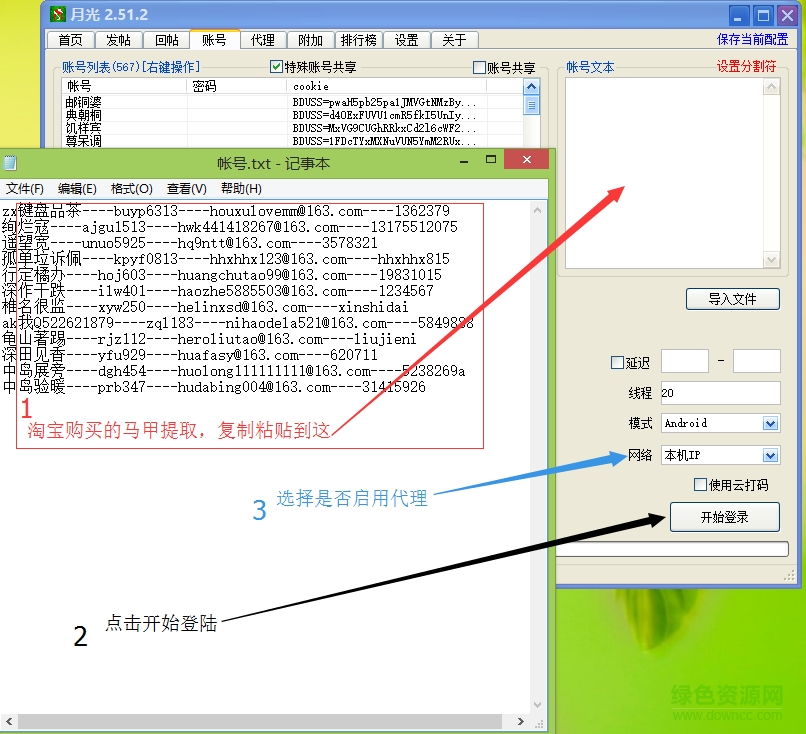Click Notepad title bar icon

[10, 163]
